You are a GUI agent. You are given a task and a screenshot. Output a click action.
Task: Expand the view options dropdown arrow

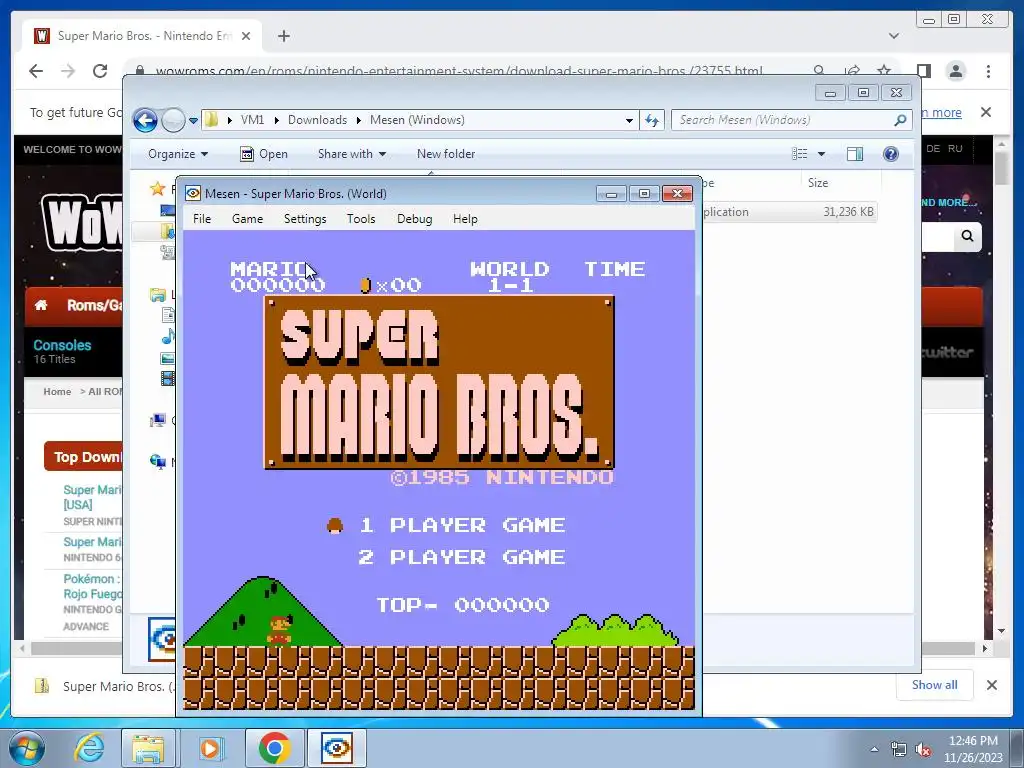pos(822,154)
